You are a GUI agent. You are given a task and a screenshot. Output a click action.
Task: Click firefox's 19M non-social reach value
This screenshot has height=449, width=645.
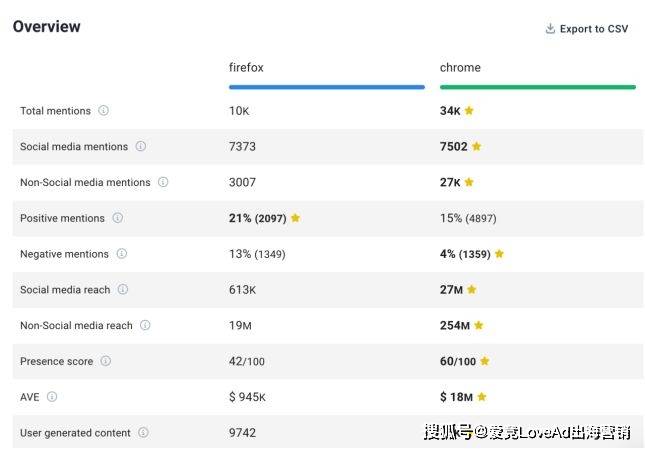point(240,325)
